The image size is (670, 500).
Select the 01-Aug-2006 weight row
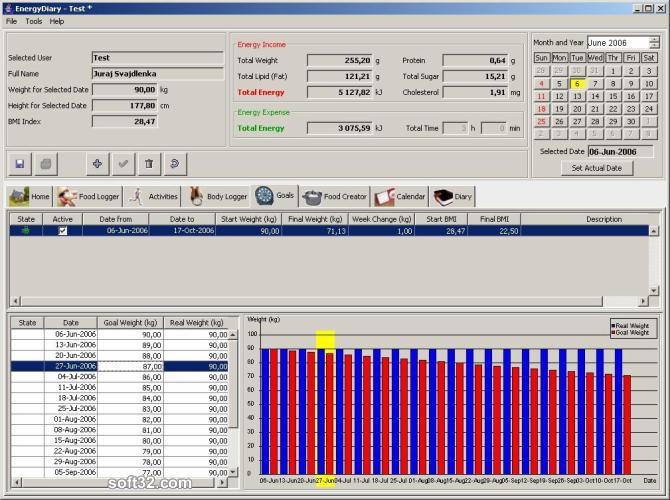120,419
